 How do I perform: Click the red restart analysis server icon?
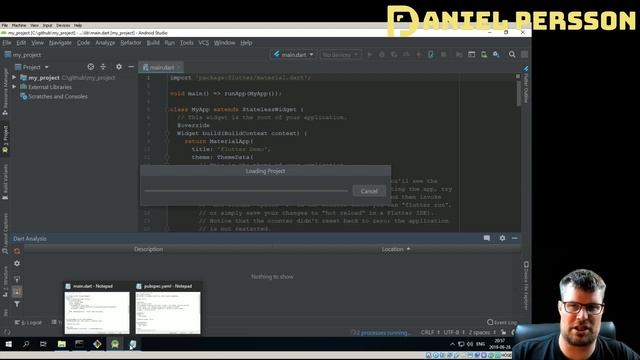point(17,251)
